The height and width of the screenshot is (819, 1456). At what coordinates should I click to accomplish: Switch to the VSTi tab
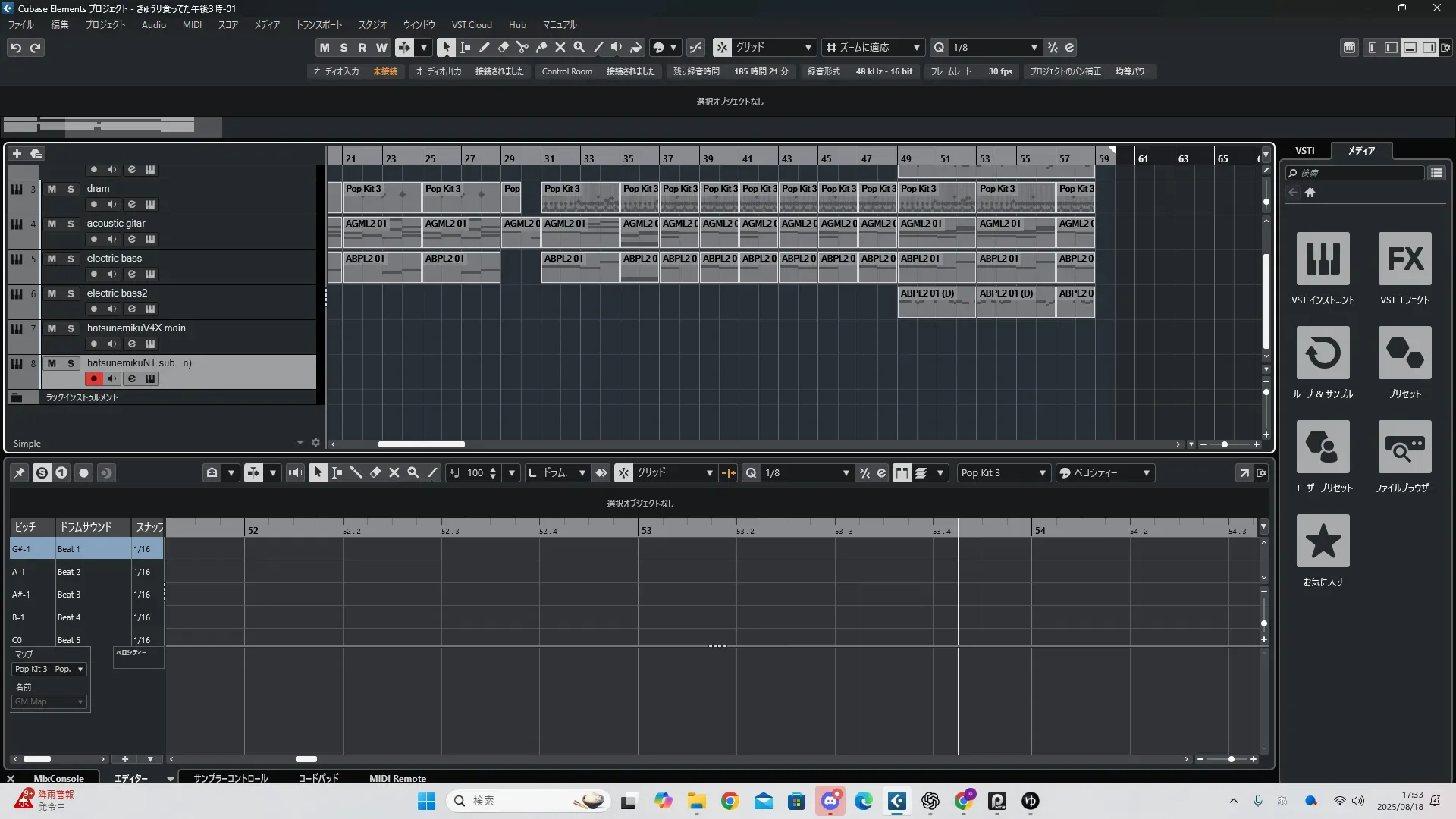[1304, 150]
